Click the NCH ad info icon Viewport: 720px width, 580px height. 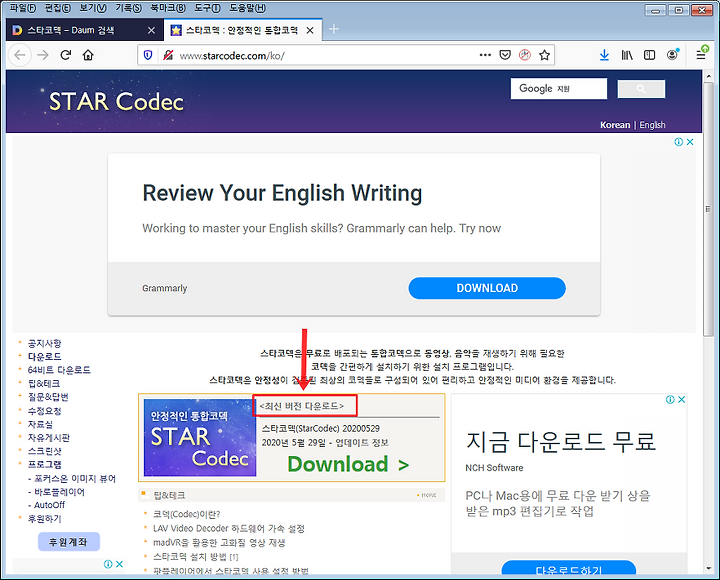[x=670, y=400]
